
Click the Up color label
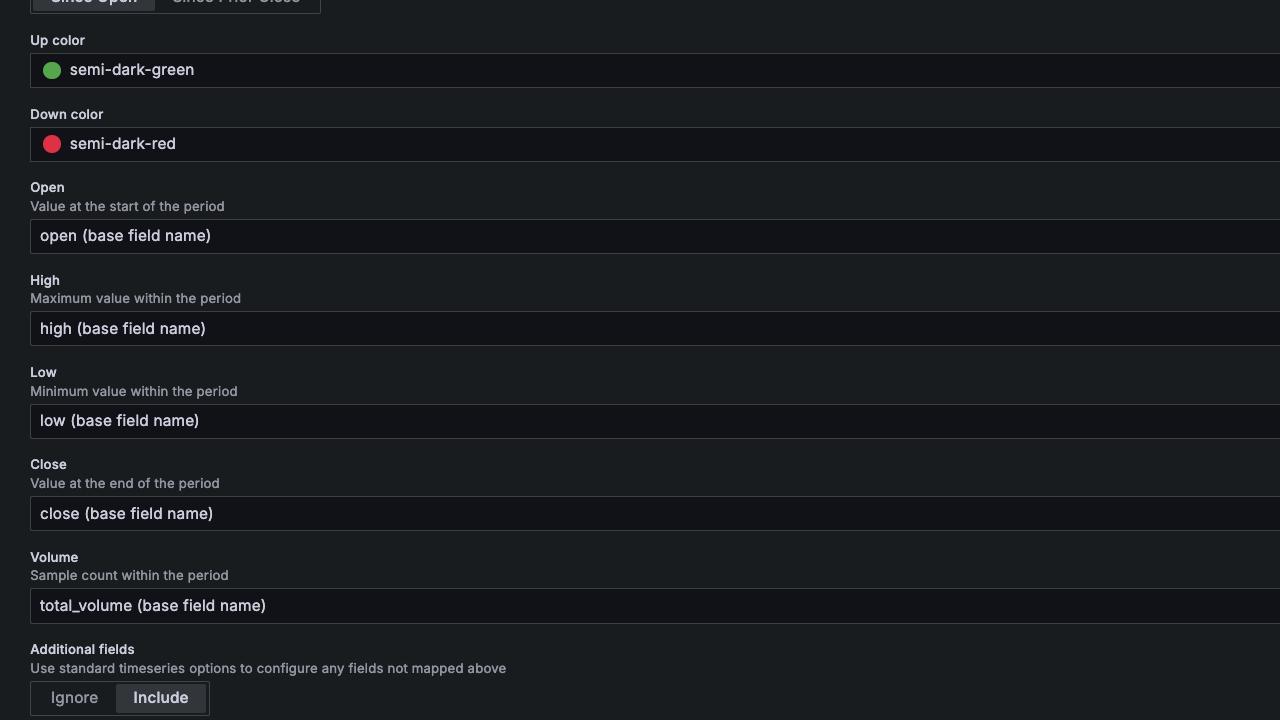coord(57,40)
